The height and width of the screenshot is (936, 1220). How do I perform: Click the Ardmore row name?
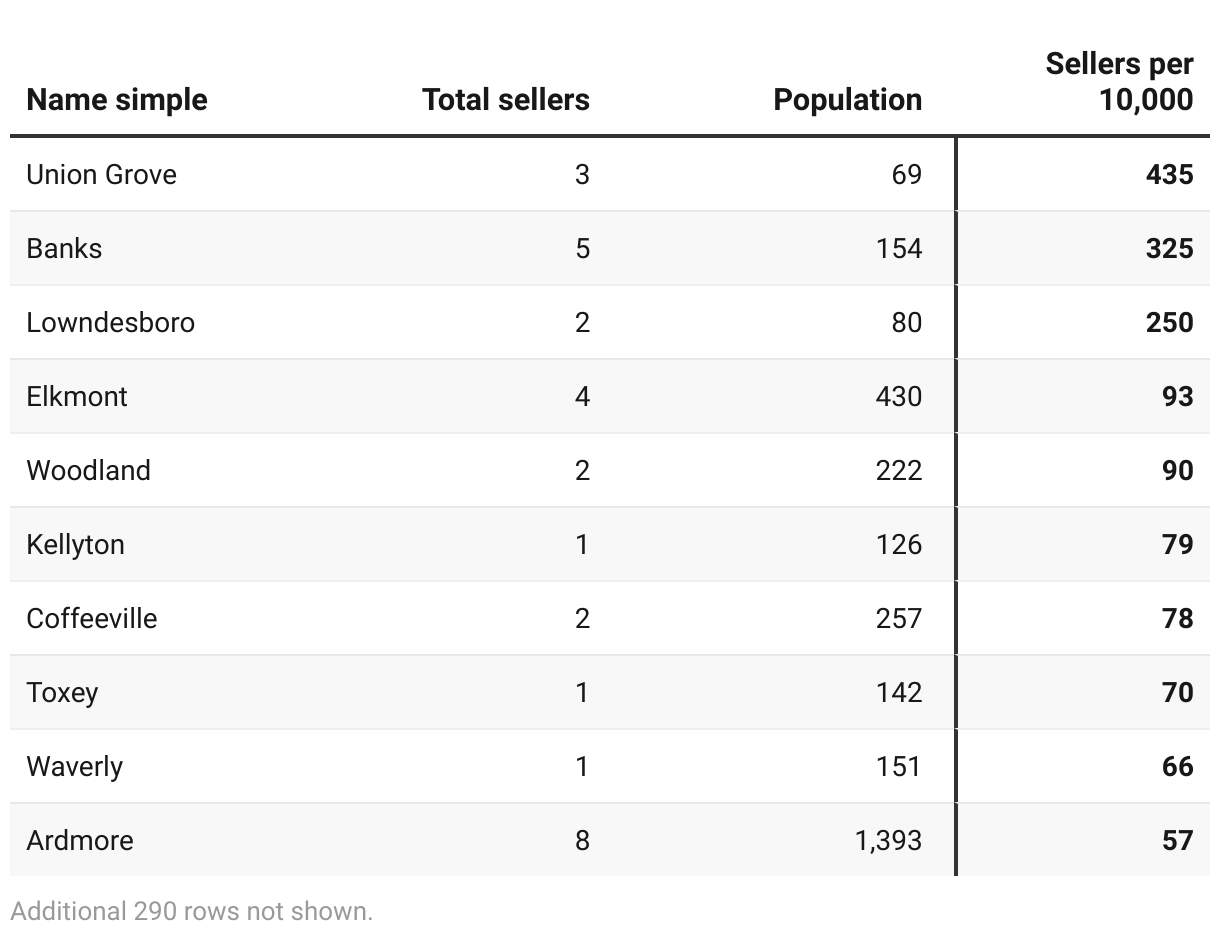(x=79, y=841)
